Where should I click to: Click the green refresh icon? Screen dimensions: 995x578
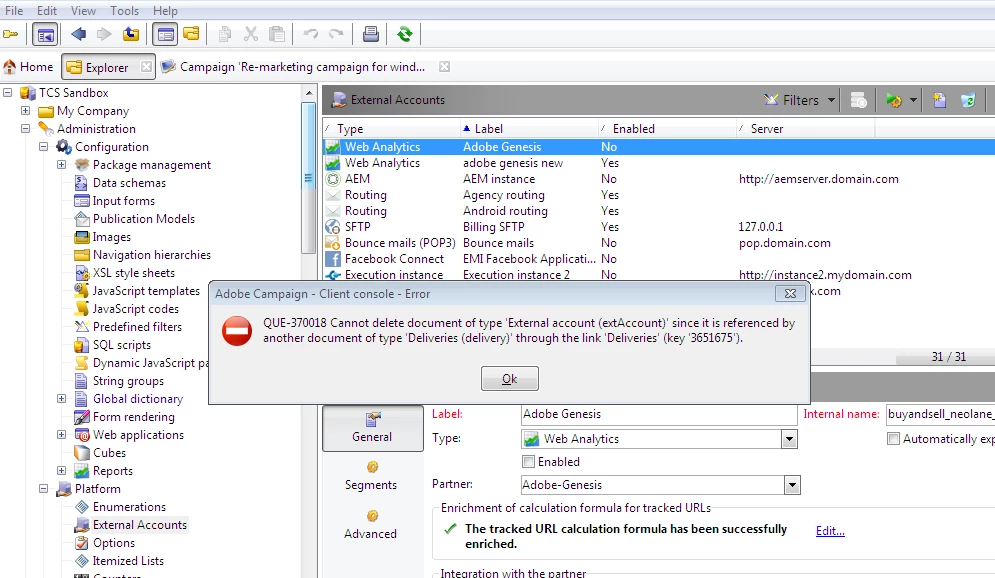pyautogui.click(x=404, y=34)
